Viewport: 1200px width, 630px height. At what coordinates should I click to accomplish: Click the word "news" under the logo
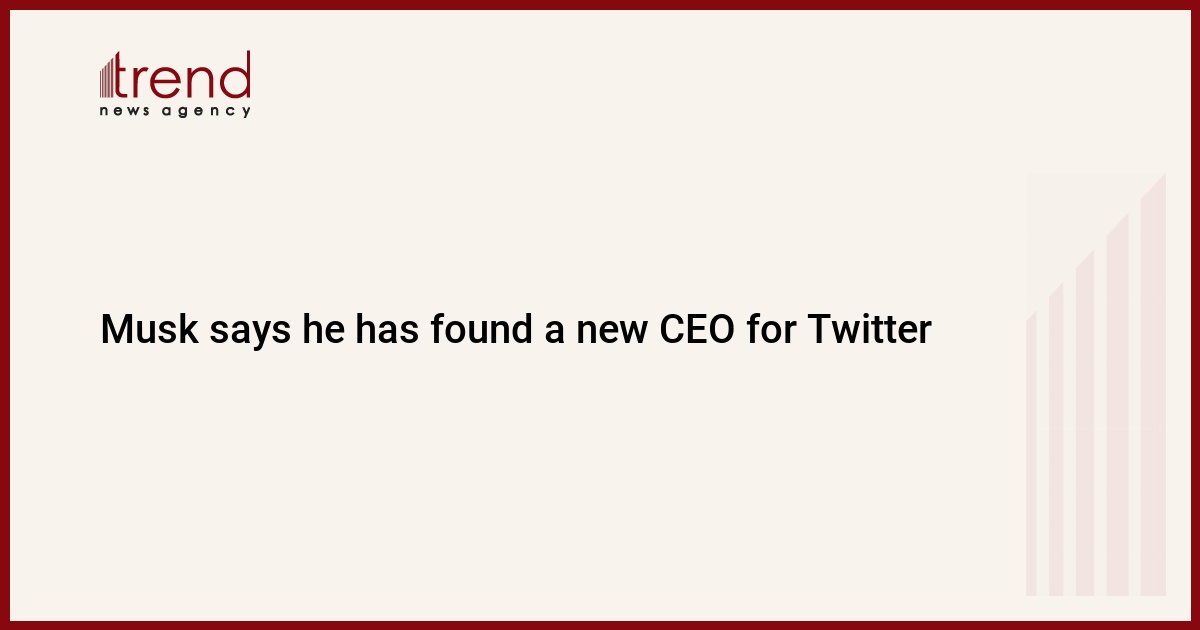click(124, 111)
